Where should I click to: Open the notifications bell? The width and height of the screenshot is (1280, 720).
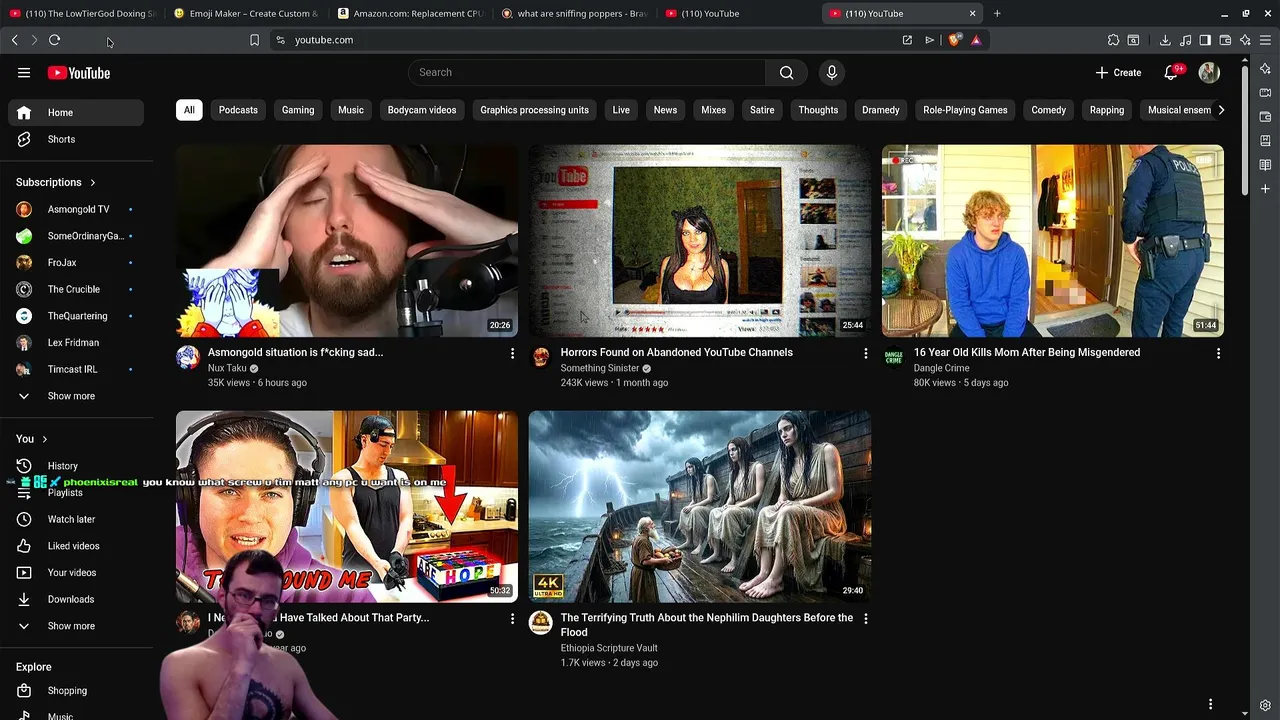[x=1171, y=73]
